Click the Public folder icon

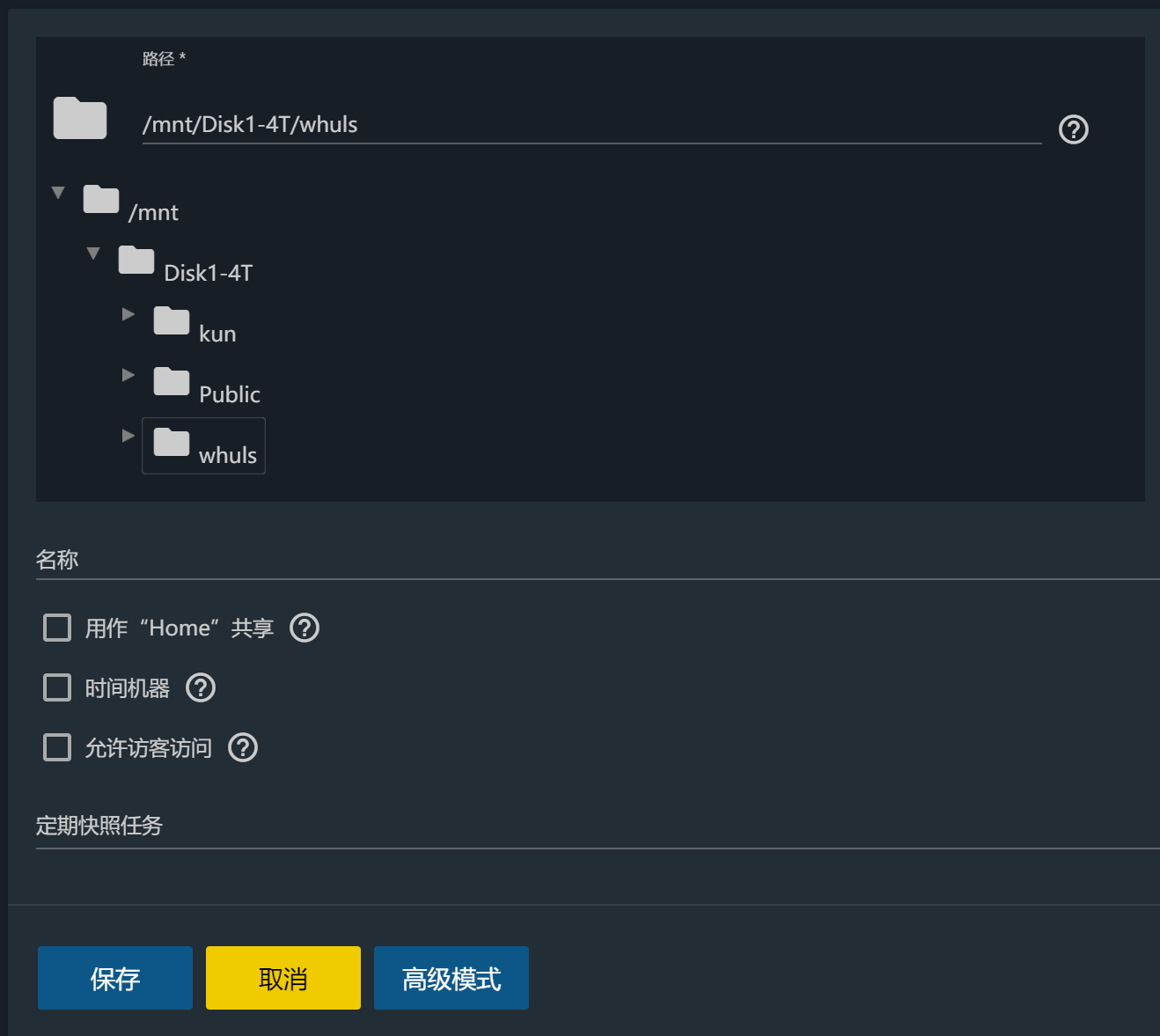tap(172, 382)
